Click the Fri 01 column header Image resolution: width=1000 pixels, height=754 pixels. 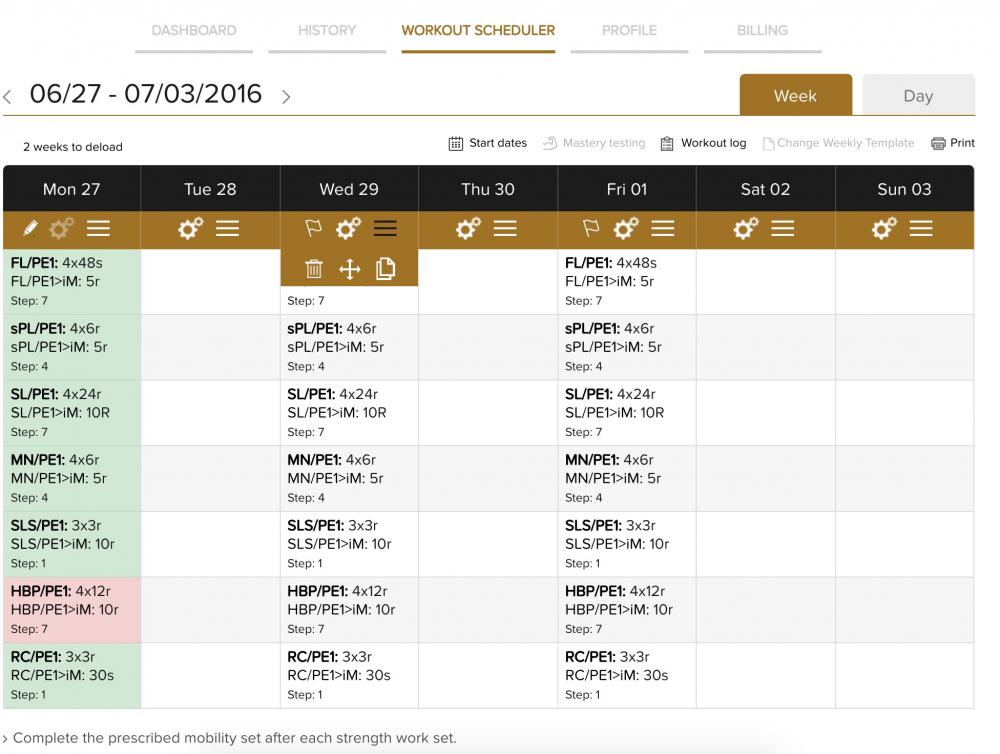pyautogui.click(x=627, y=189)
